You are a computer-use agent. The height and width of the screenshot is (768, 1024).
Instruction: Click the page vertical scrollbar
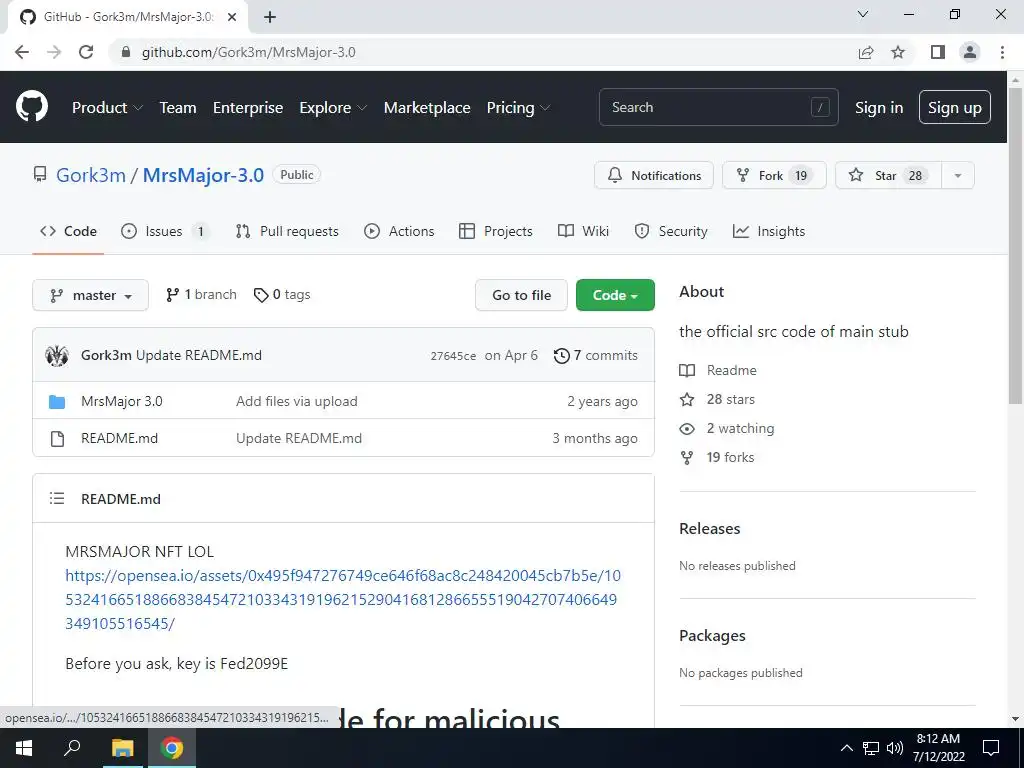click(1015, 245)
